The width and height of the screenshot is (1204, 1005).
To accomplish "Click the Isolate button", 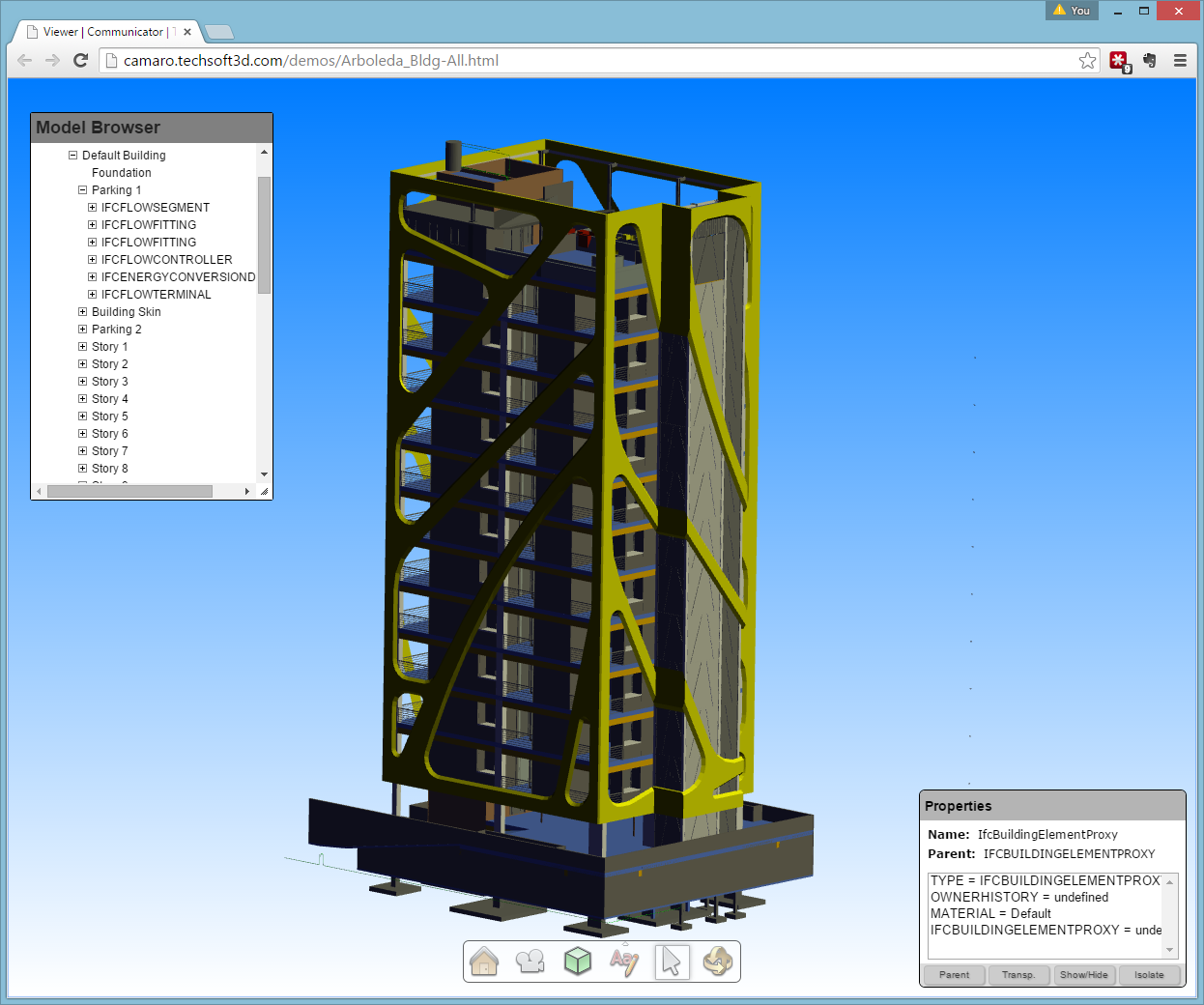I will click(x=1149, y=975).
